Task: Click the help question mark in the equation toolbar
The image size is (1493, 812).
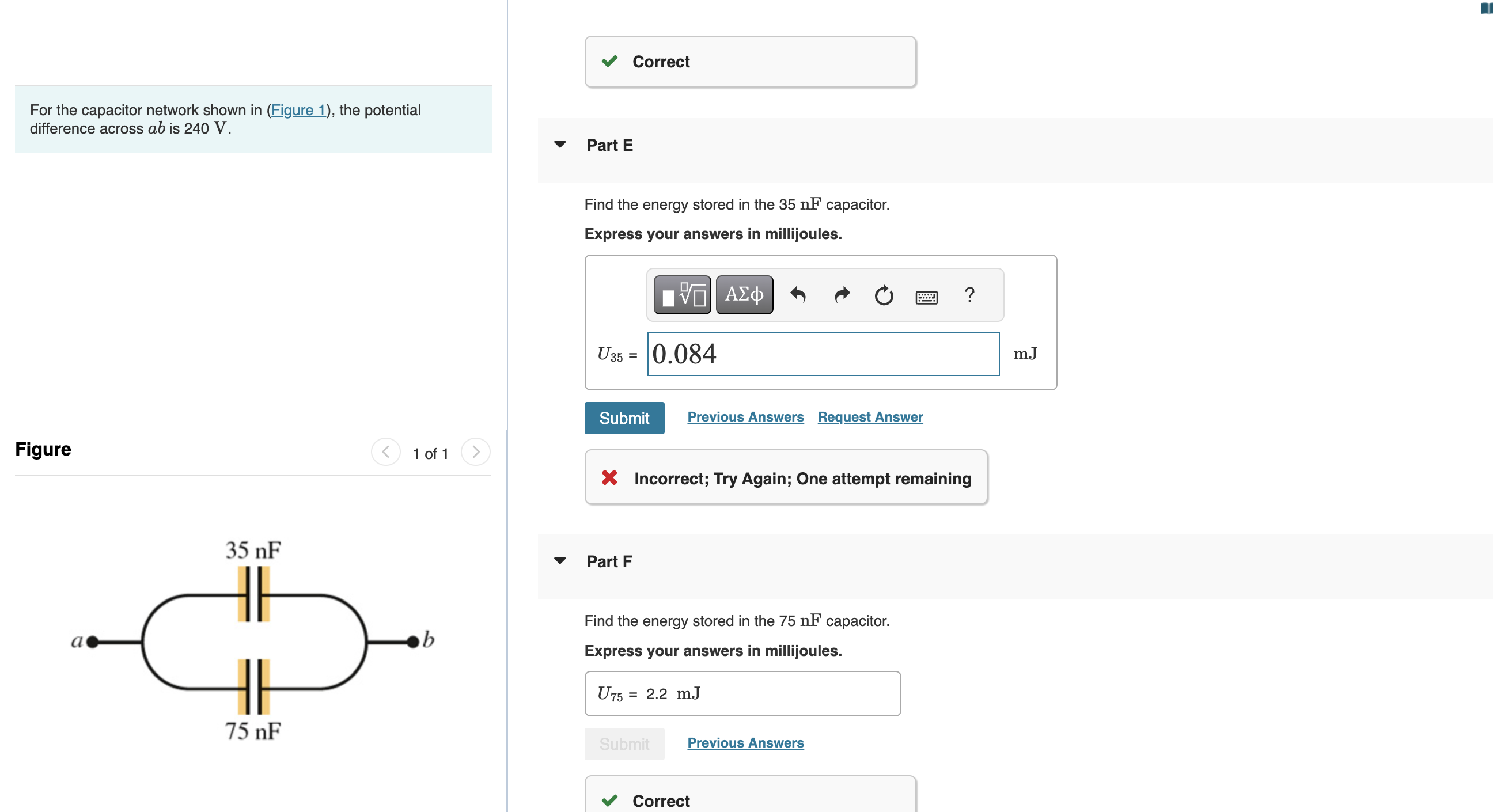Action: click(x=969, y=295)
